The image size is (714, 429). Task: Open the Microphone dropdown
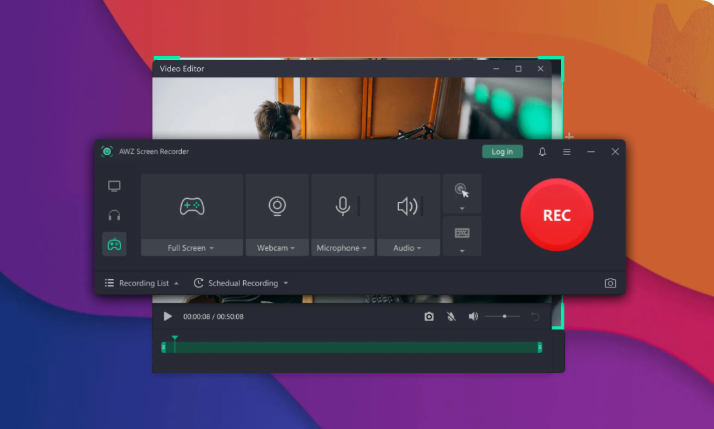coord(342,248)
